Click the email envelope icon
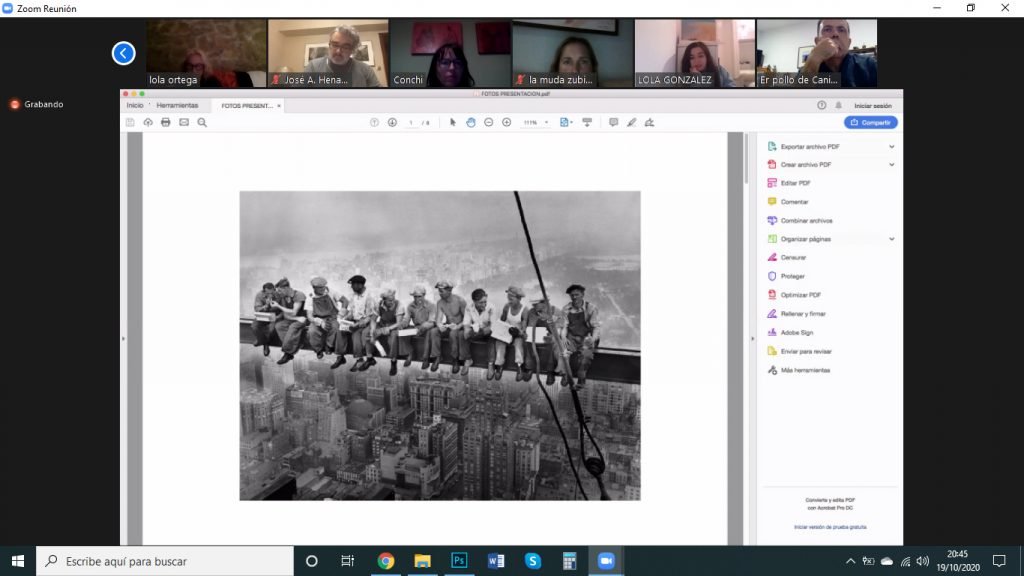Screen dimensions: 1024x576 [x=184, y=122]
